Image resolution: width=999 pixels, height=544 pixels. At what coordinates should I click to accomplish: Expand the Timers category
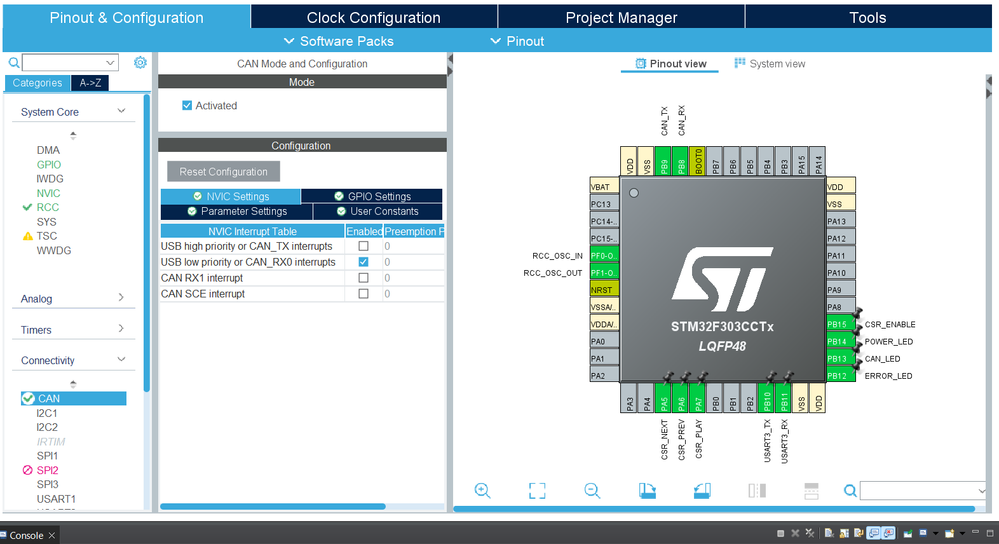[121, 329]
